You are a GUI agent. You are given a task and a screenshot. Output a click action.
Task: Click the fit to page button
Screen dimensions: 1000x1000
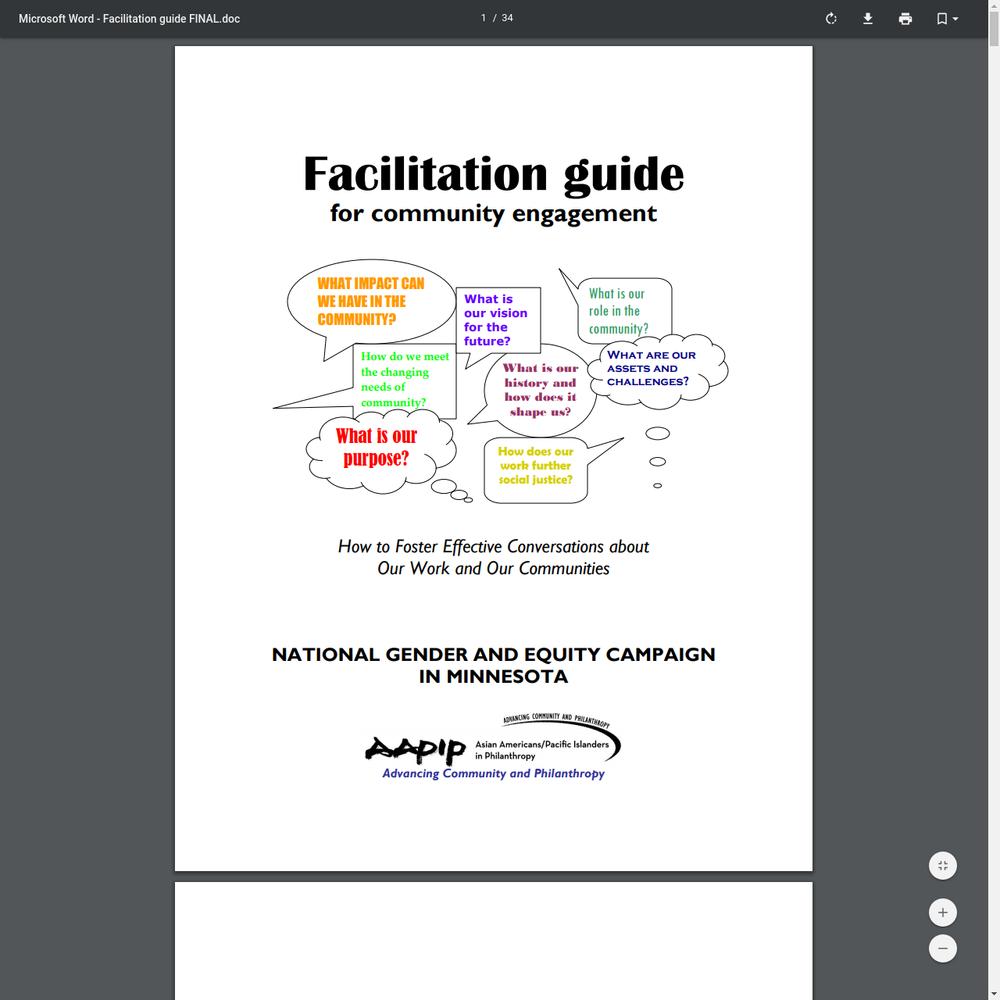pos(943,865)
